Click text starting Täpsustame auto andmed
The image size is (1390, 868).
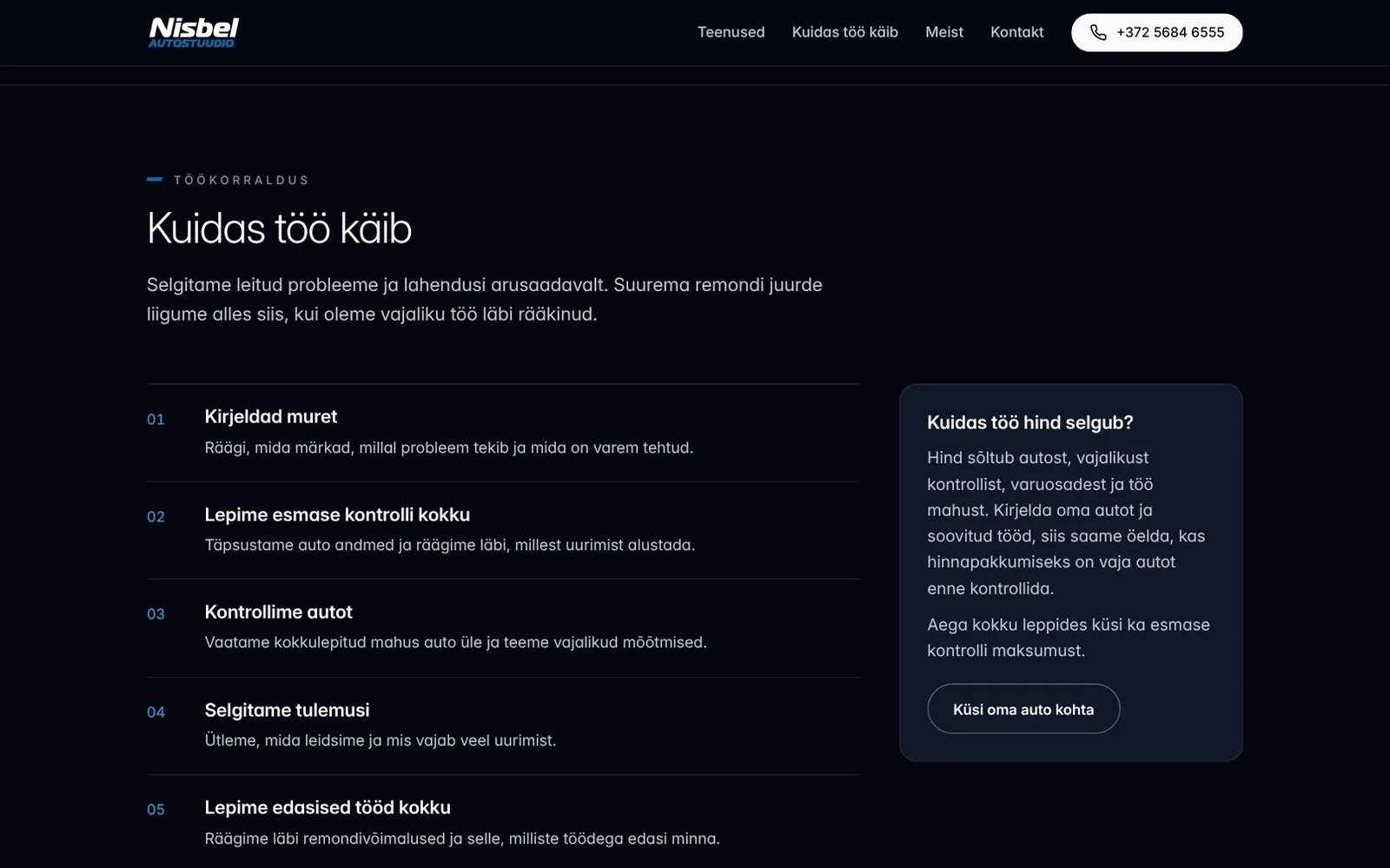point(449,545)
